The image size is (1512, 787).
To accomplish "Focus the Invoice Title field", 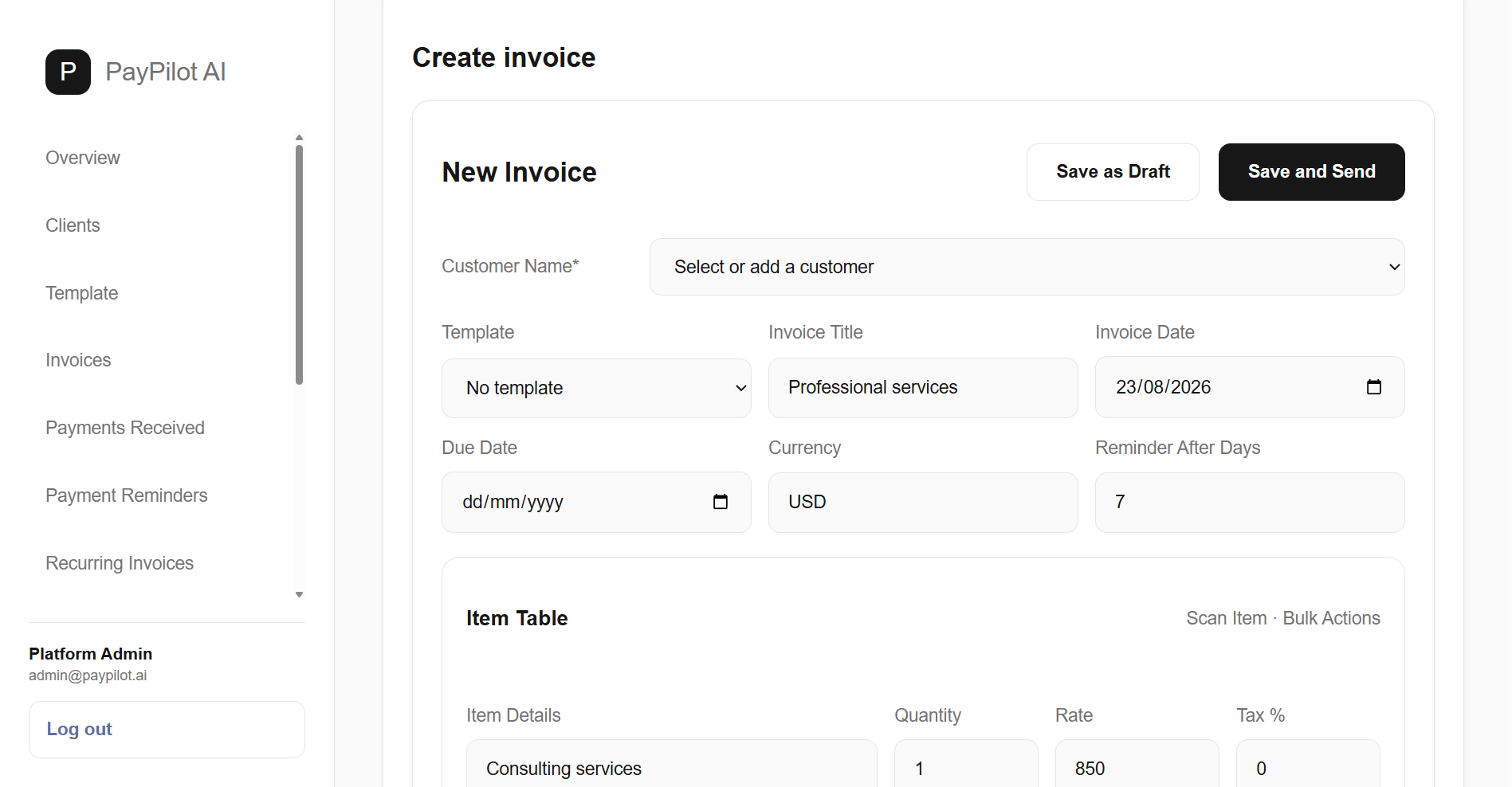I will tap(923, 388).
